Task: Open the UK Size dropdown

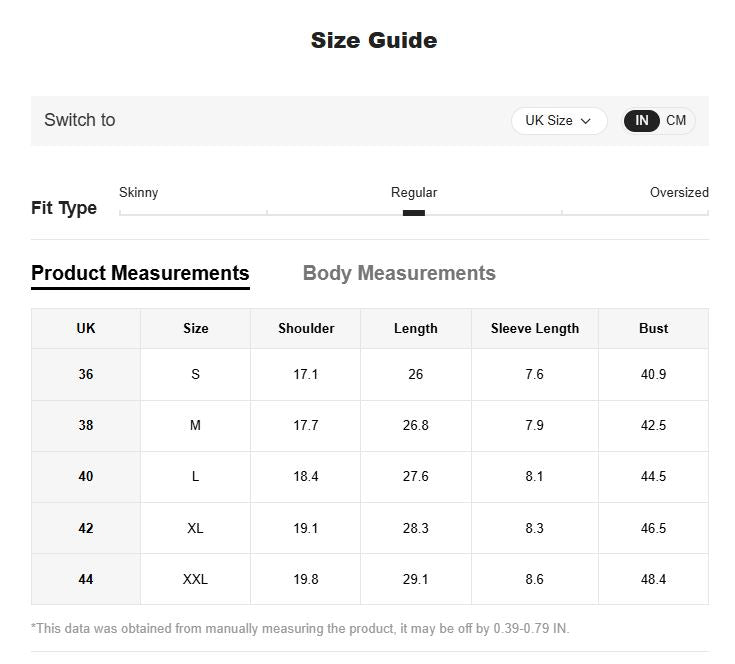Action: [559, 121]
